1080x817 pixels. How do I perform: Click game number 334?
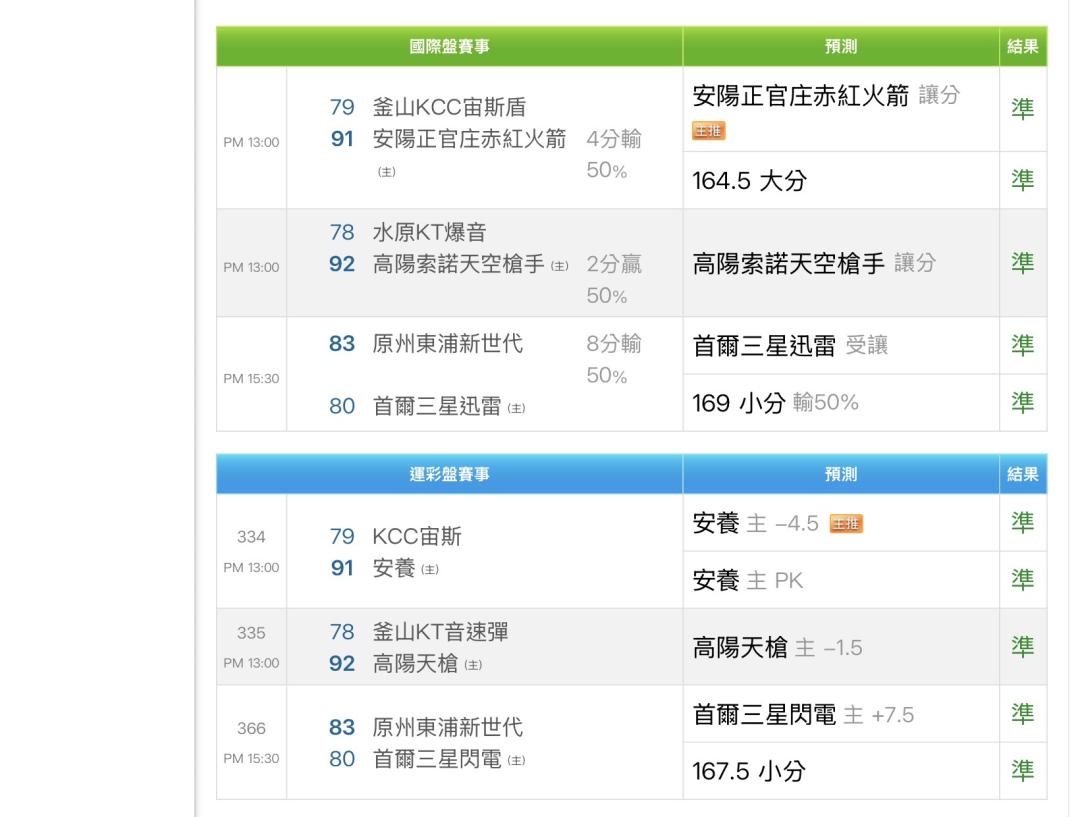pos(251,537)
